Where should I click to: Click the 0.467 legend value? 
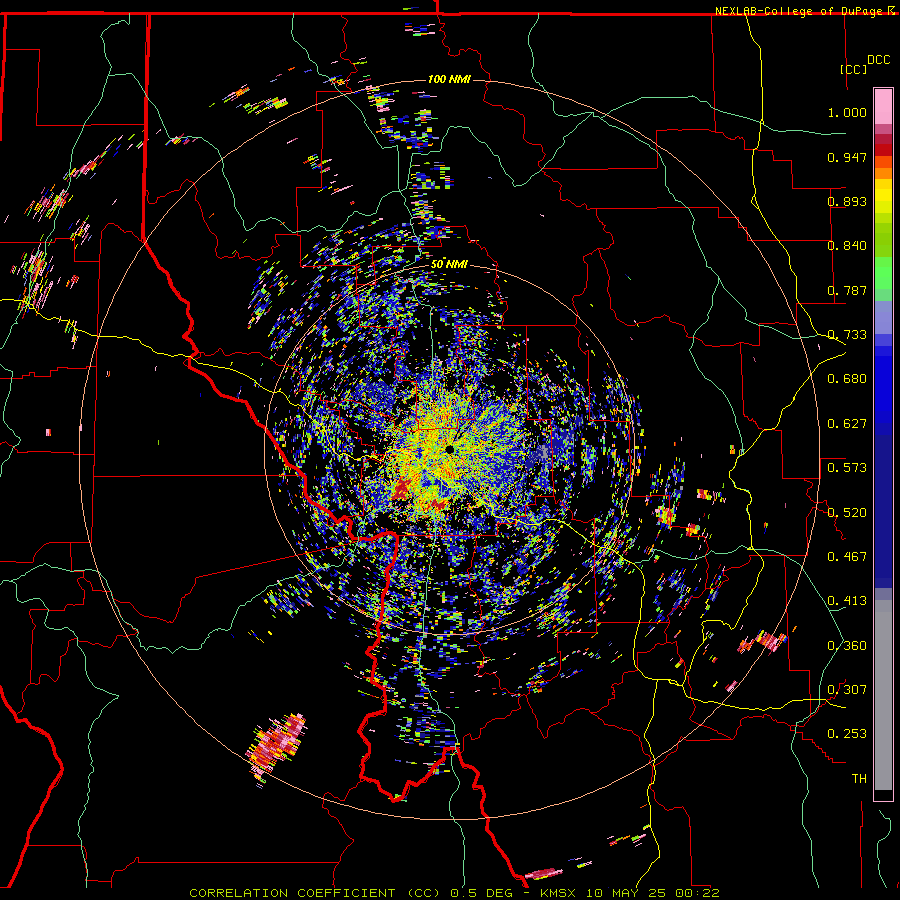(x=847, y=556)
